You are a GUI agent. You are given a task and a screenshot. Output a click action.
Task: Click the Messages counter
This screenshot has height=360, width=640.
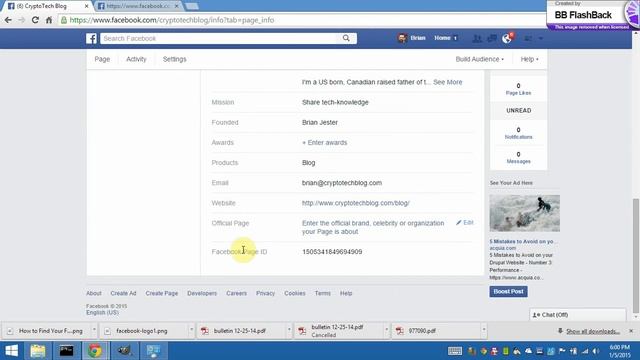pyautogui.click(x=518, y=158)
